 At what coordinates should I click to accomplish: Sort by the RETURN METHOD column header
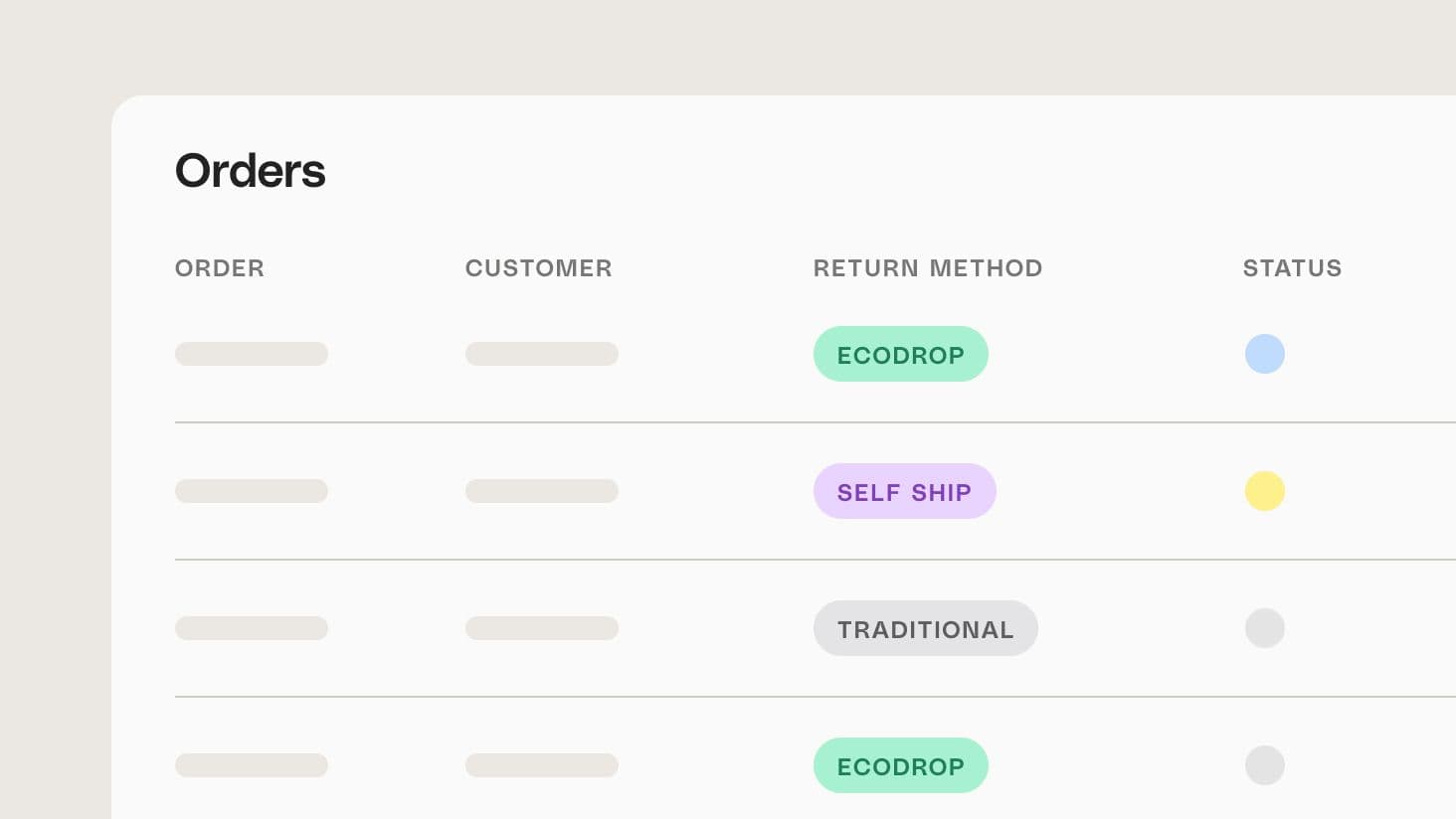(927, 268)
